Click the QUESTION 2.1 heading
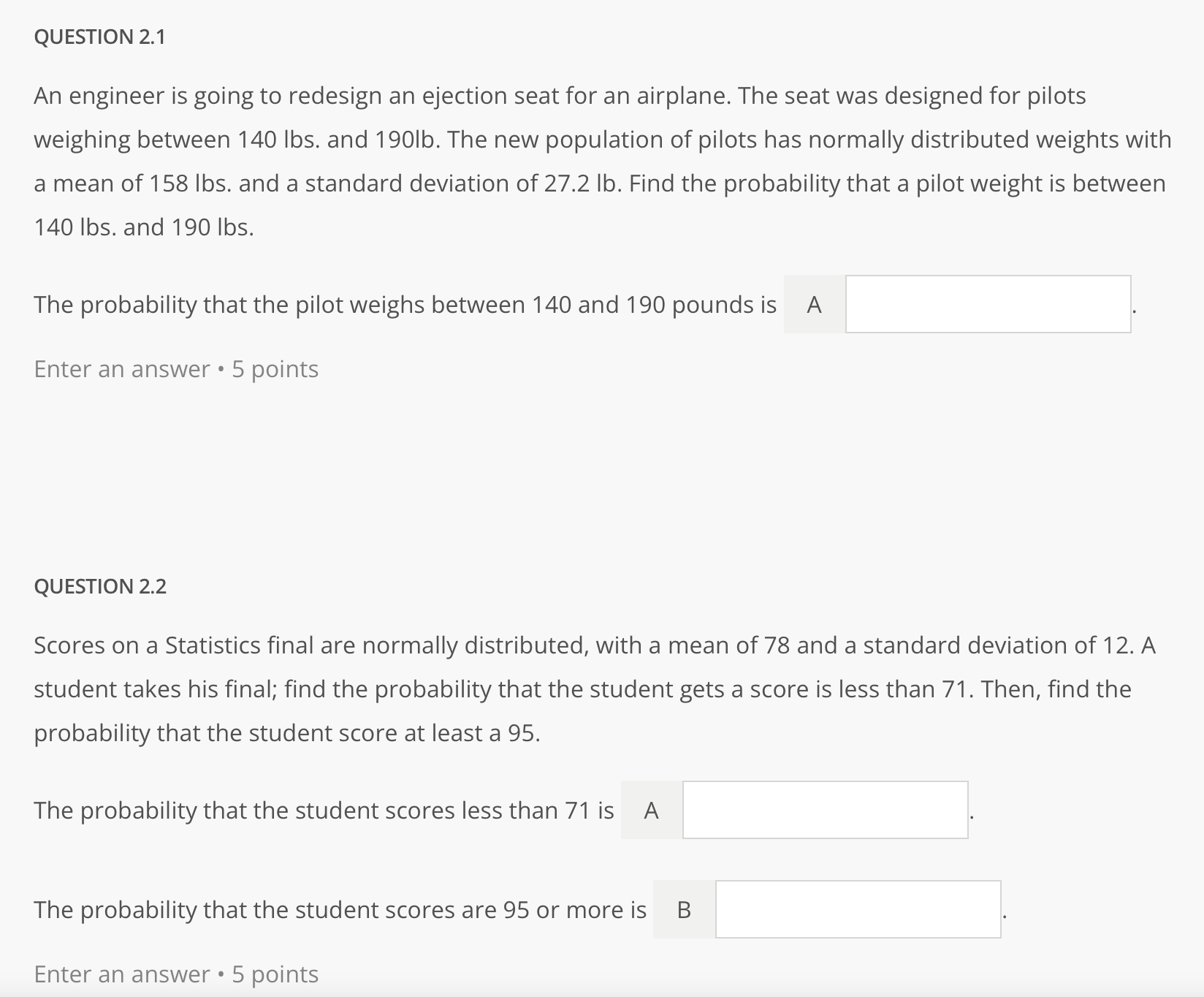 (99, 37)
